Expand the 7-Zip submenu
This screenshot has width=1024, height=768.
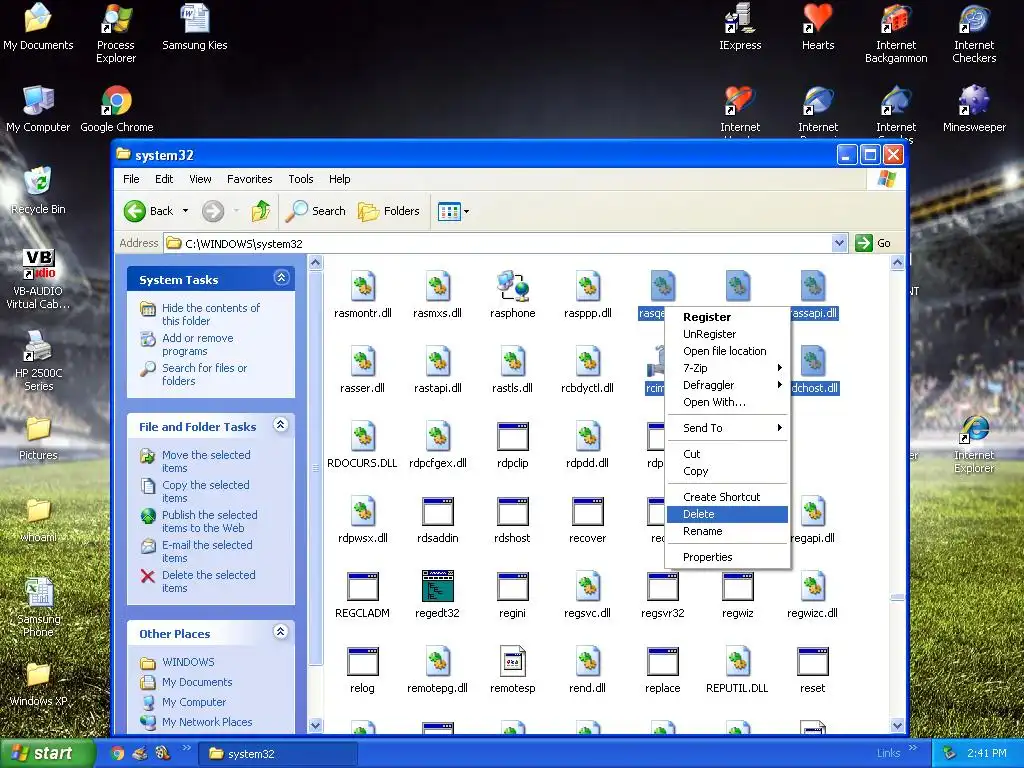tap(726, 368)
